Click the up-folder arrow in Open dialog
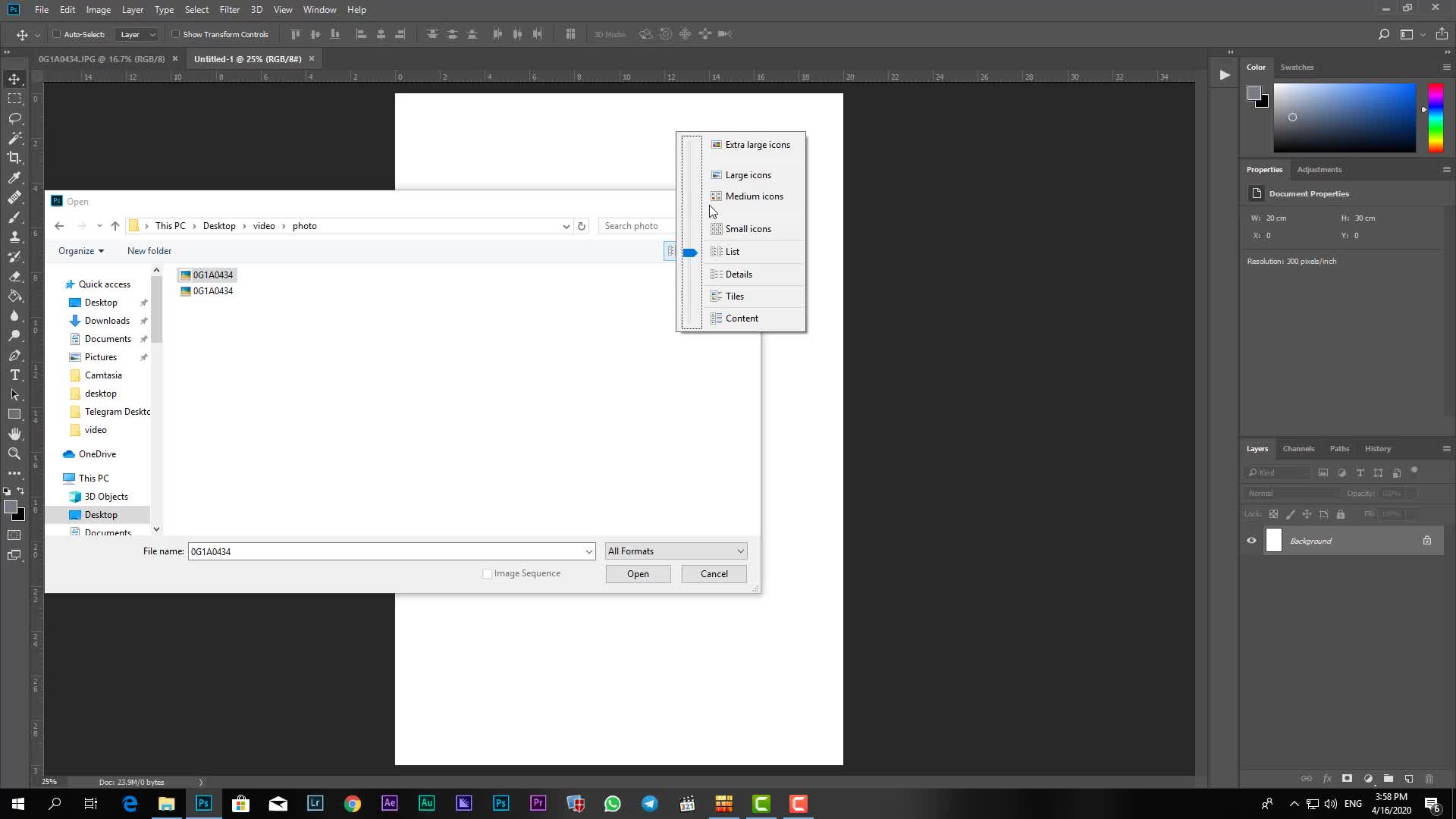This screenshot has height=819, width=1456. coord(115,226)
